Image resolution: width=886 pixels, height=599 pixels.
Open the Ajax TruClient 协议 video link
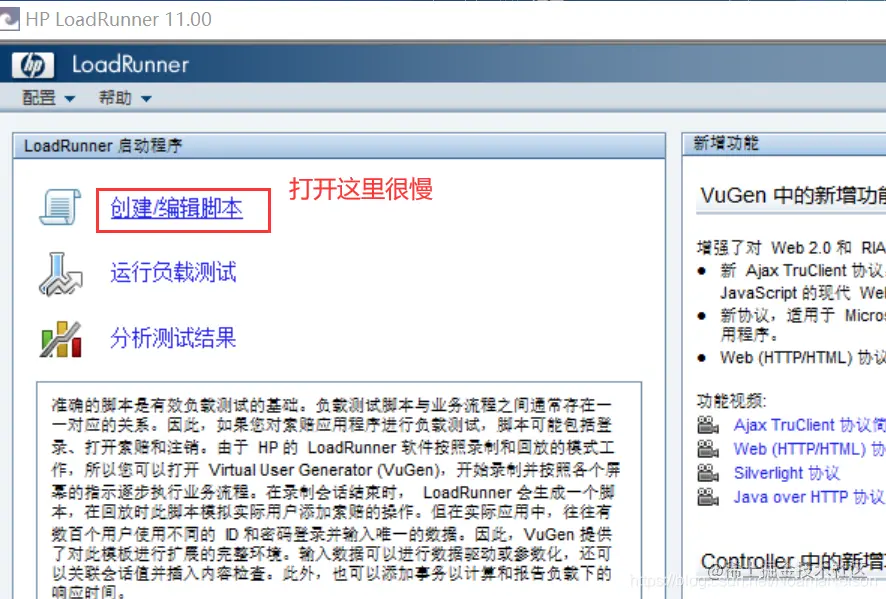click(809, 425)
